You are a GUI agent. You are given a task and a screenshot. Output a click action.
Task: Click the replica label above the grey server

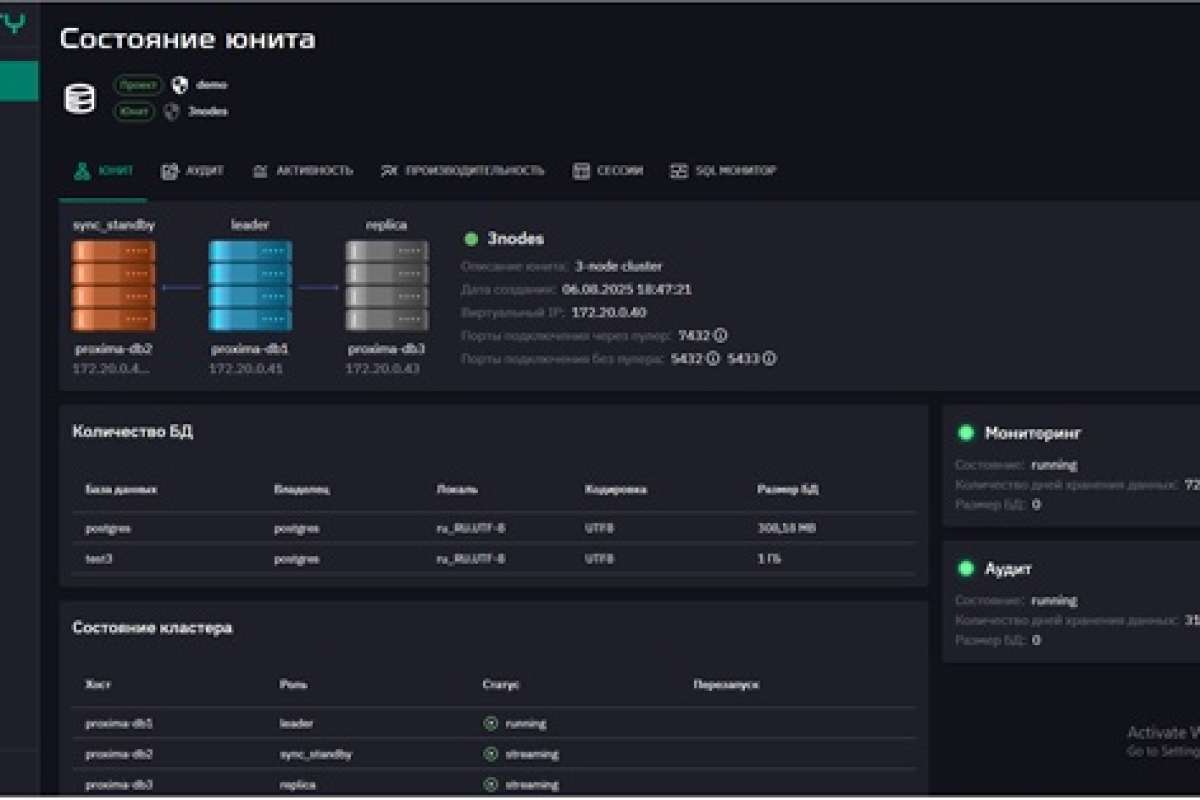pyautogui.click(x=386, y=225)
